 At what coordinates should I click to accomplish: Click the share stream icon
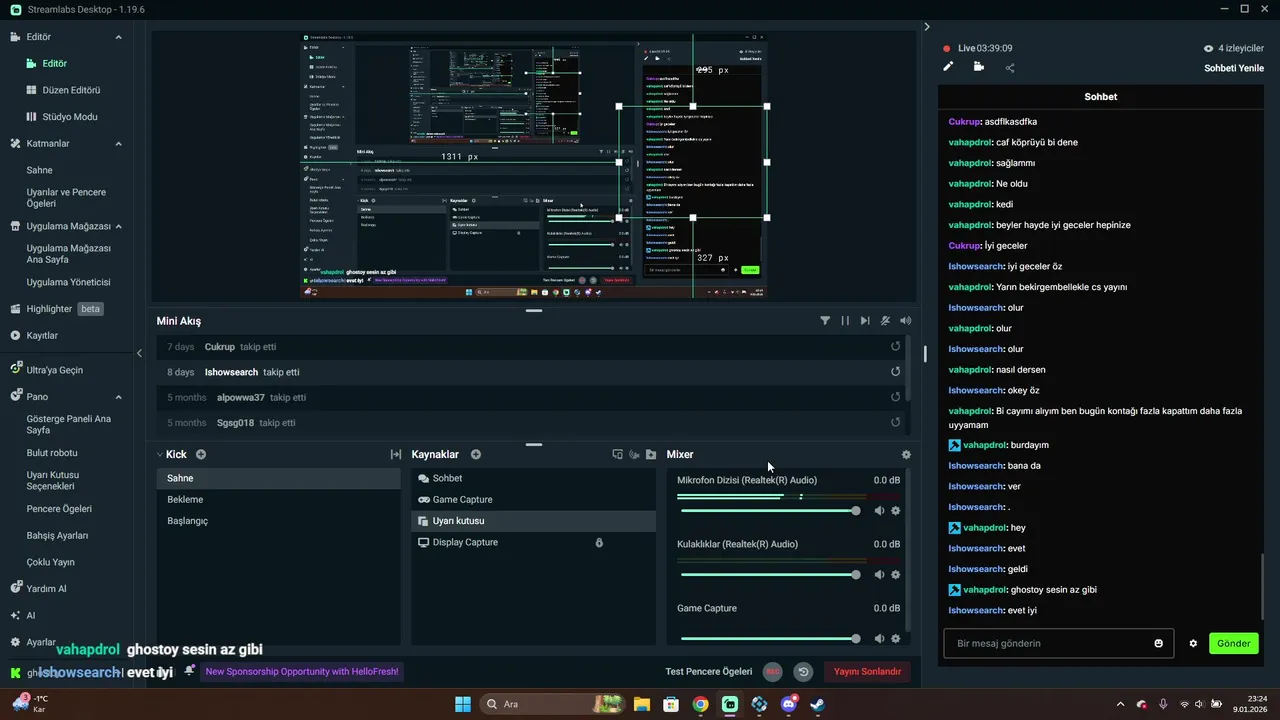click(x=1010, y=68)
